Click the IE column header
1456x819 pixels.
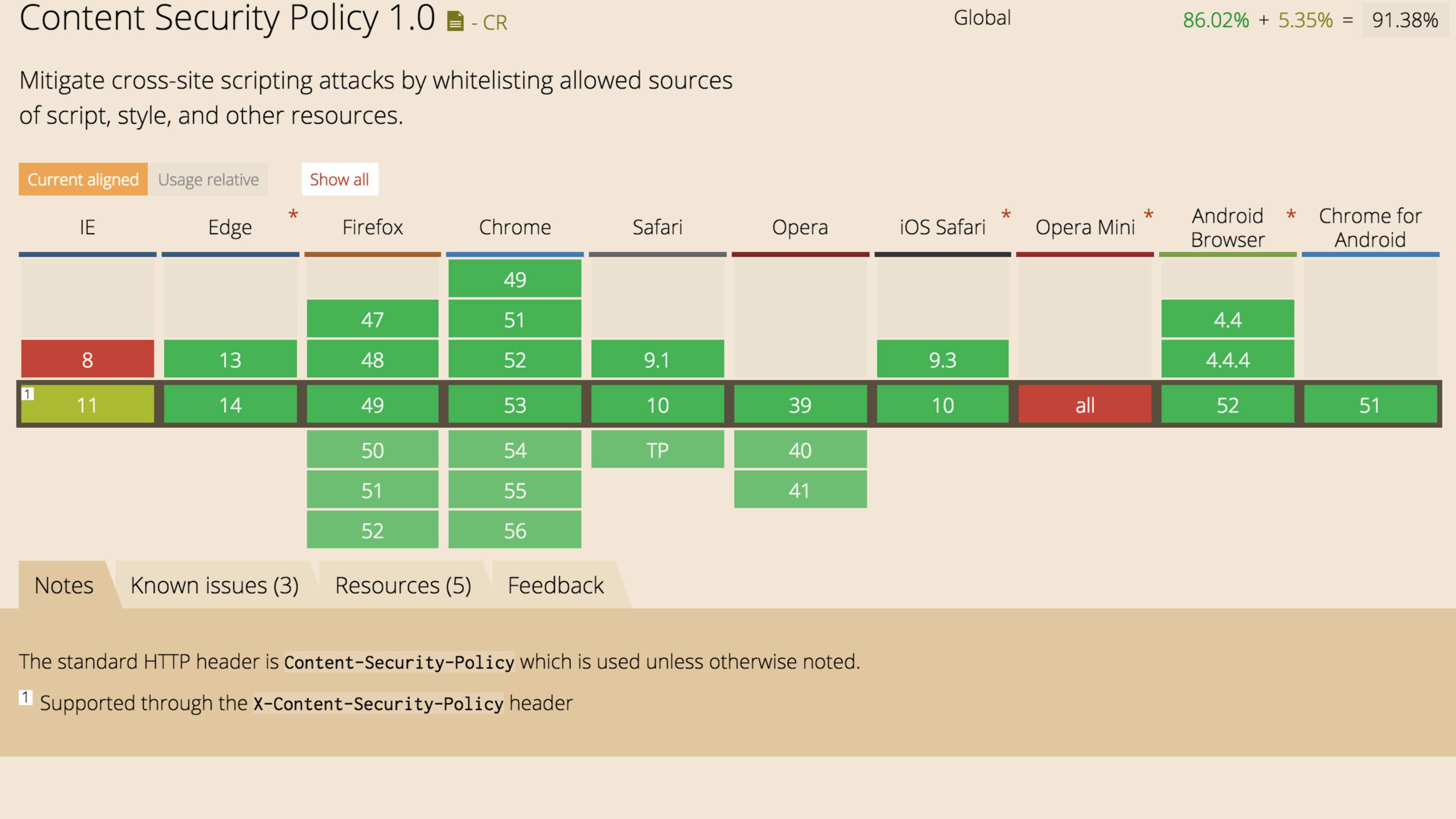click(x=87, y=227)
